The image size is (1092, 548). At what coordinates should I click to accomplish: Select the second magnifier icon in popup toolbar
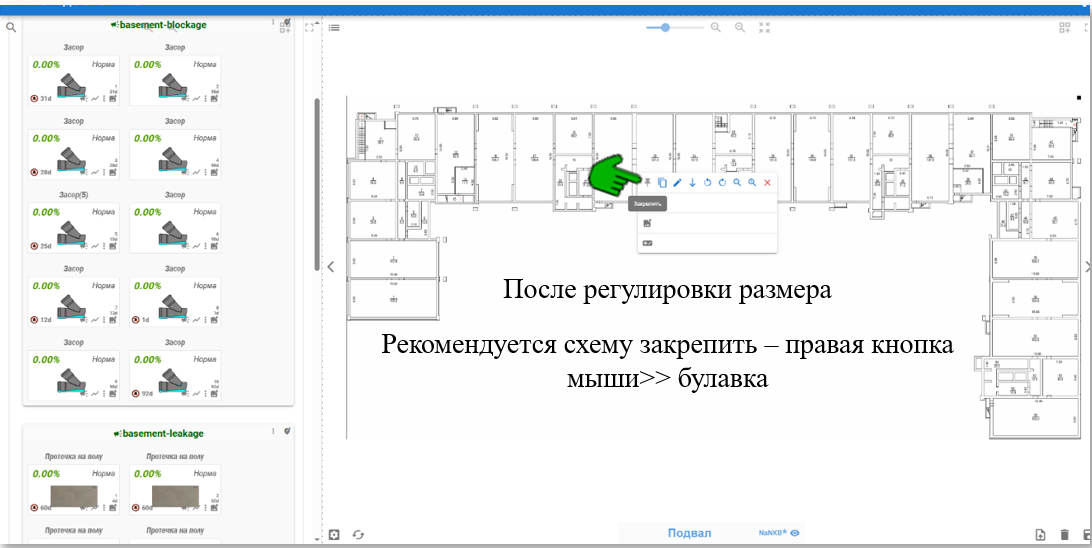coord(752,182)
